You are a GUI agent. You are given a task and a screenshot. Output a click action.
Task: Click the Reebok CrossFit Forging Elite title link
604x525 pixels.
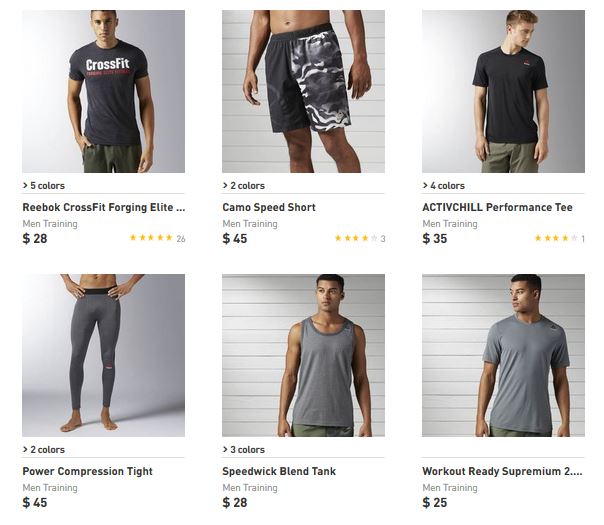click(x=103, y=207)
